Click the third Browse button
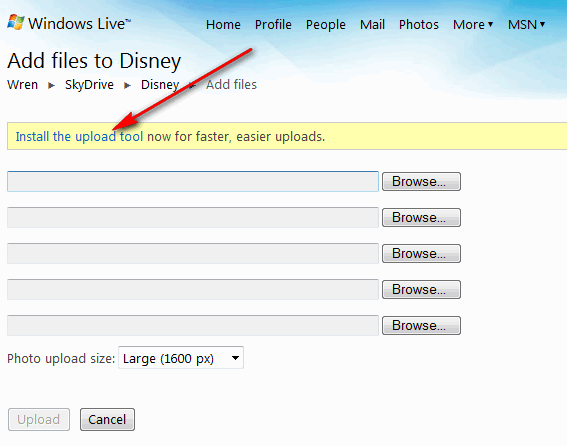The height and width of the screenshot is (446, 567). 421,253
